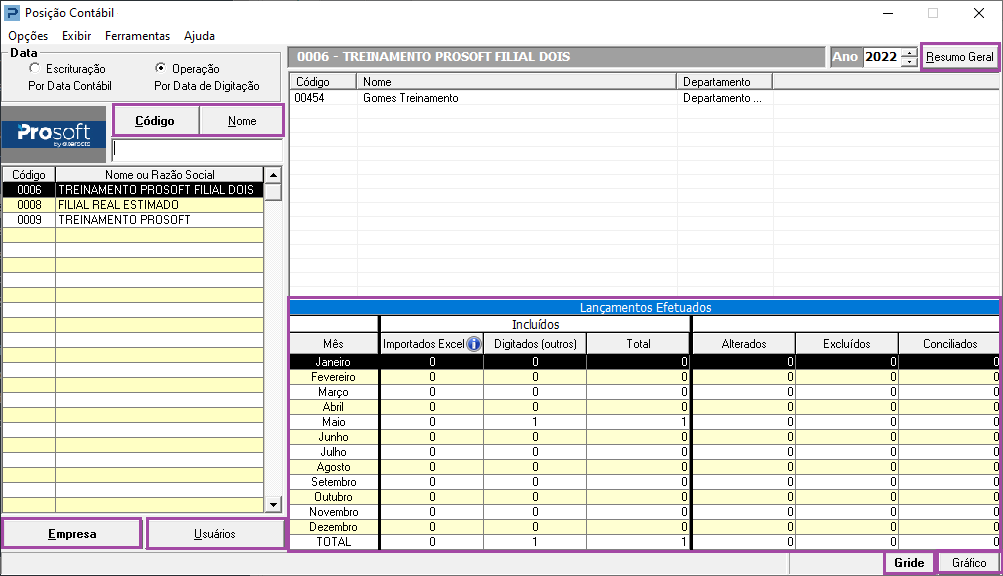Select the Escrituração radio button

tap(35, 68)
